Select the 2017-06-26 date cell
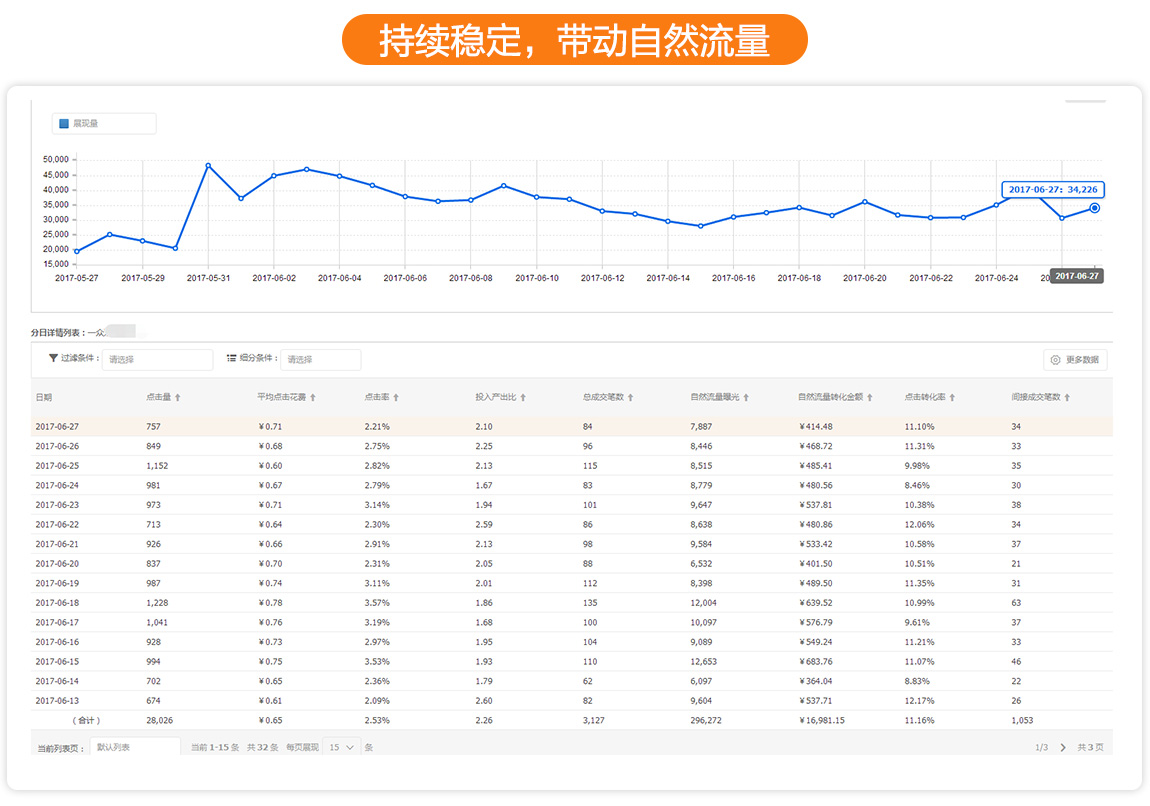This screenshot has width=1150, height=806. pos(57,446)
